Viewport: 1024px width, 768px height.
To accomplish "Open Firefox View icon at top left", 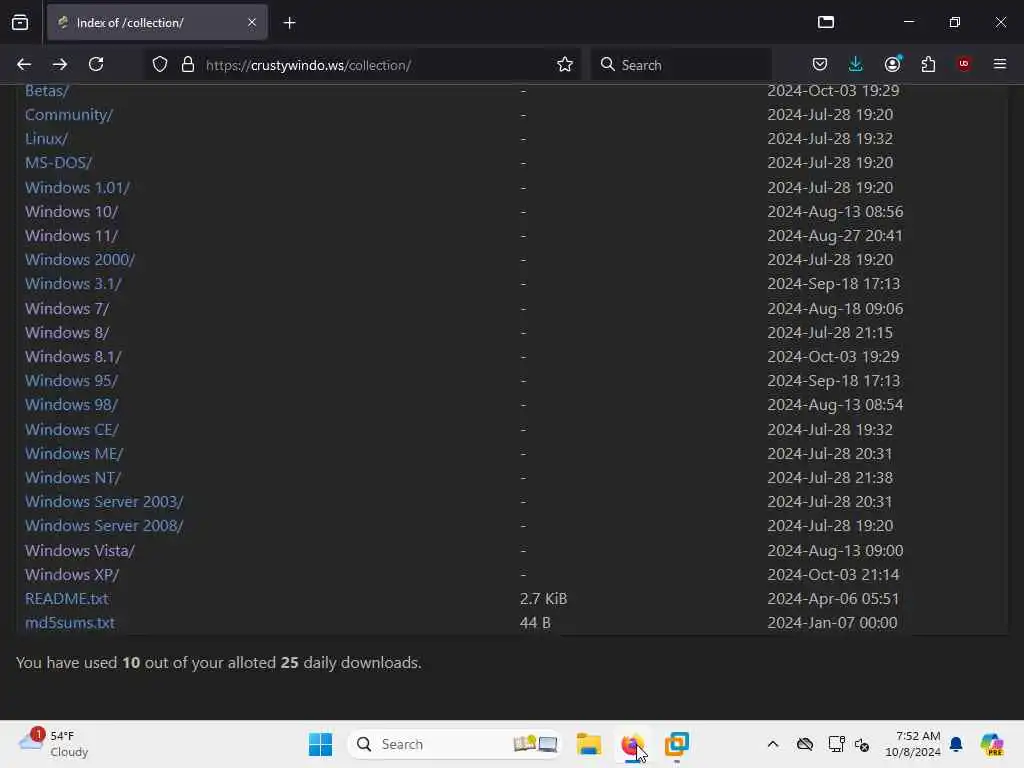I will pos(20,22).
